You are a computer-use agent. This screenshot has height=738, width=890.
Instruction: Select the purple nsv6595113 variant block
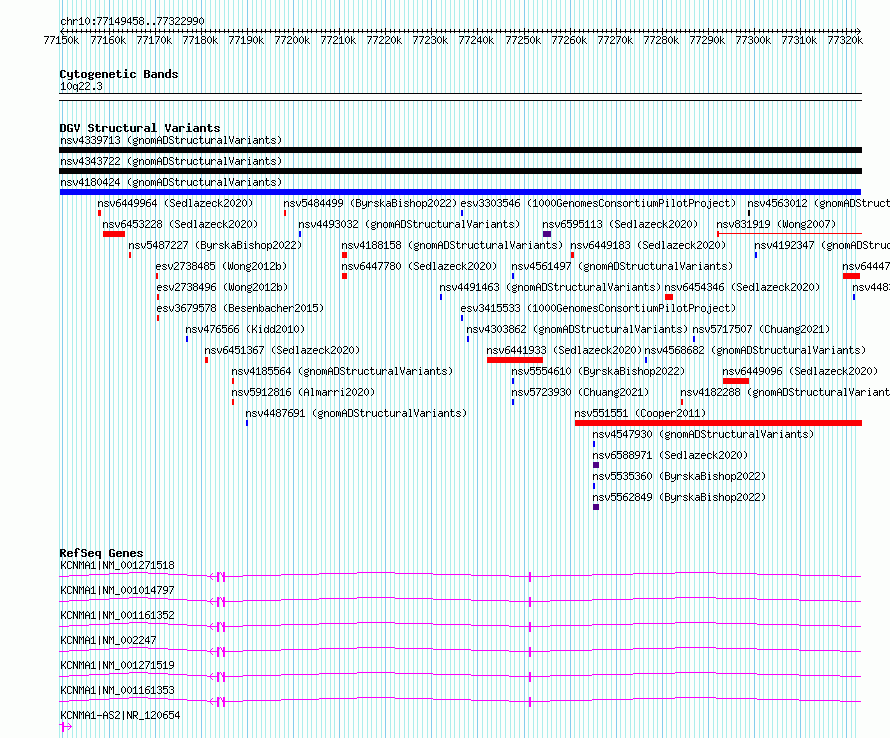[547, 234]
